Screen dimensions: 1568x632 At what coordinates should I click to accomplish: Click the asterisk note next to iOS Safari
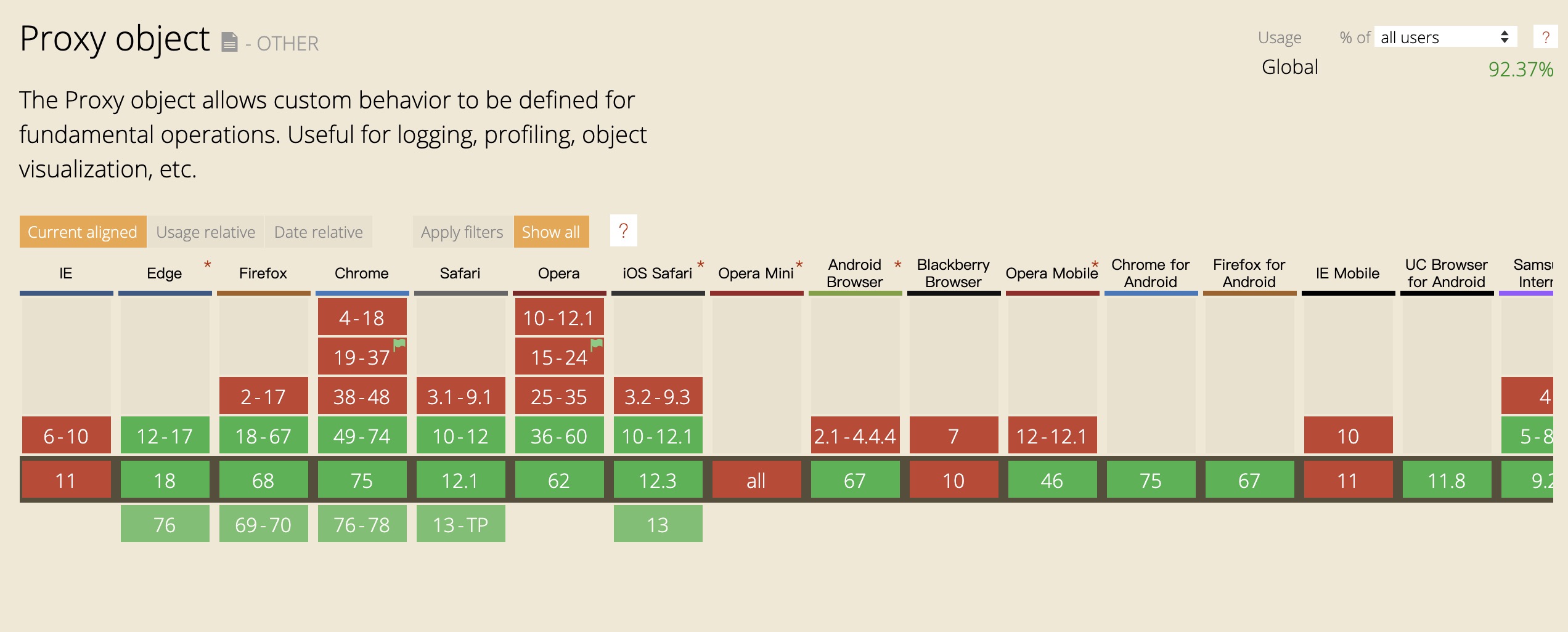(701, 265)
